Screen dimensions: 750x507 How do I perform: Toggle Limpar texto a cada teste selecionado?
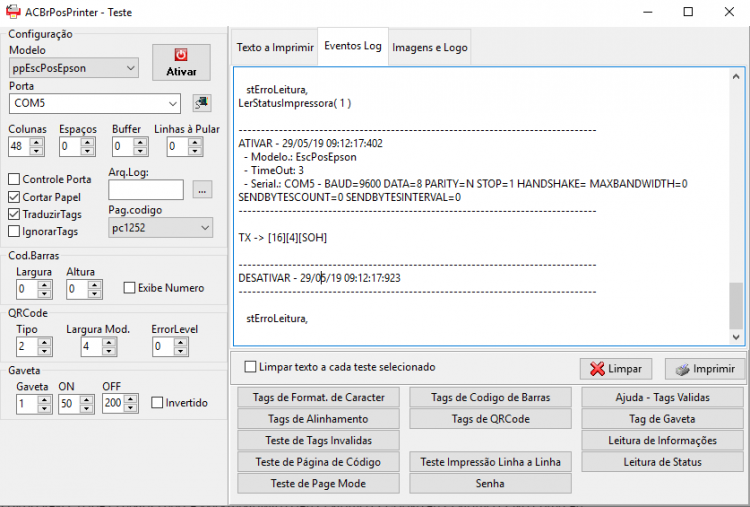[250, 367]
